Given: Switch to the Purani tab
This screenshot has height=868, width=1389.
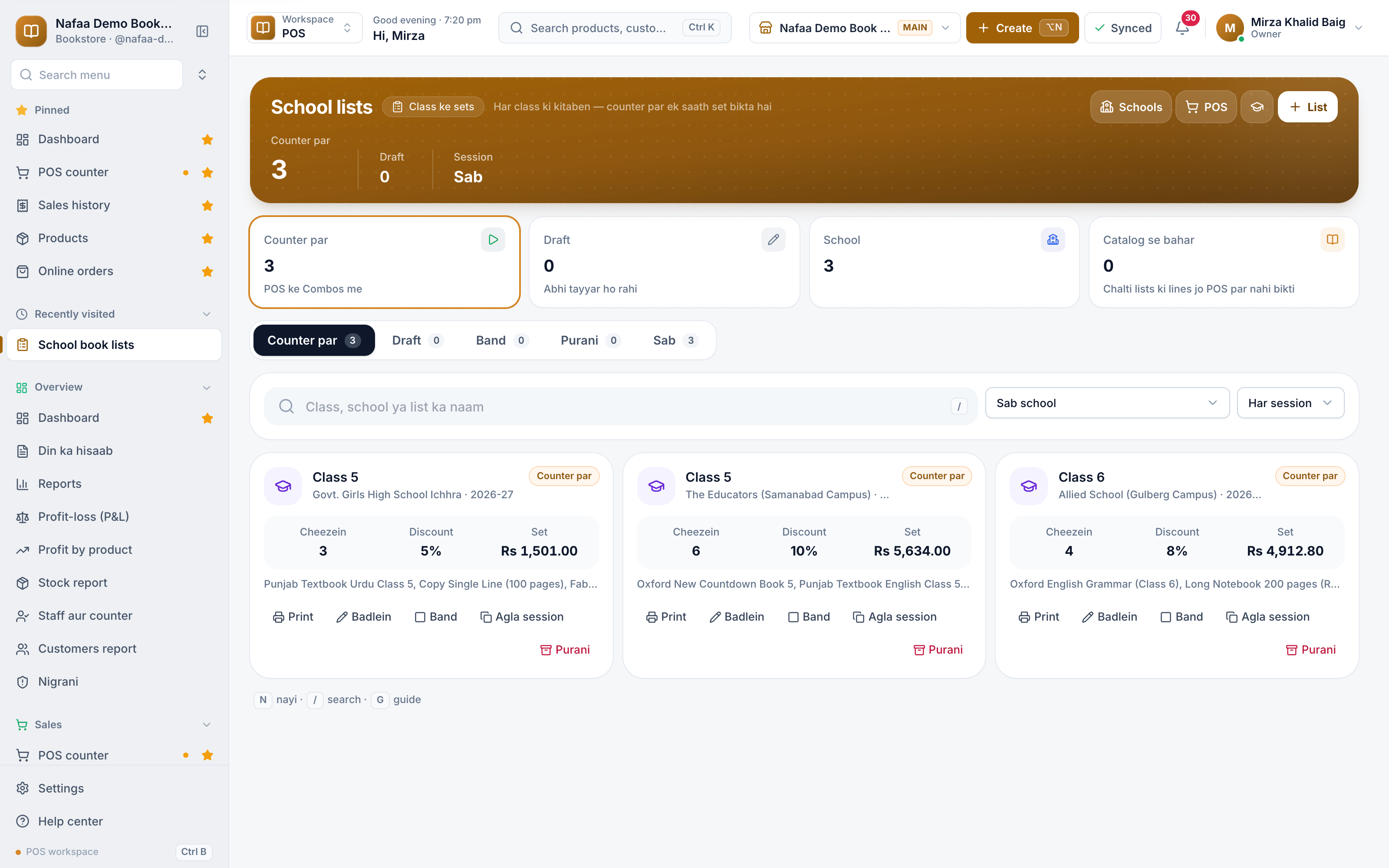Looking at the screenshot, I should tap(590, 340).
